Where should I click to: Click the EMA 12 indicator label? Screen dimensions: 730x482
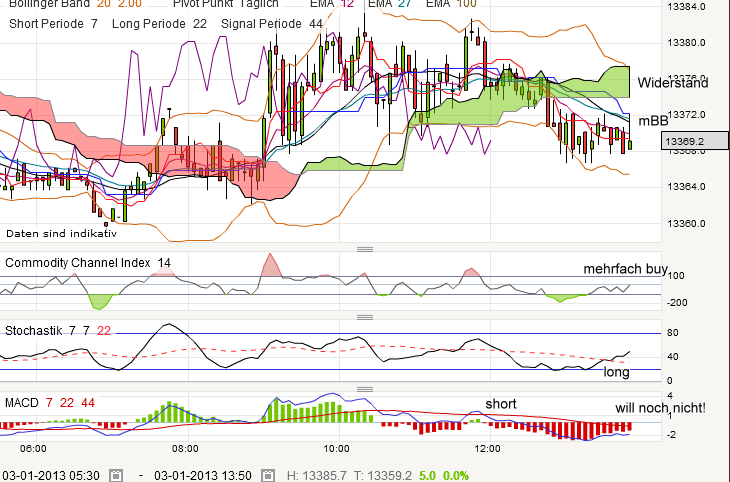[x=332, y=4]
